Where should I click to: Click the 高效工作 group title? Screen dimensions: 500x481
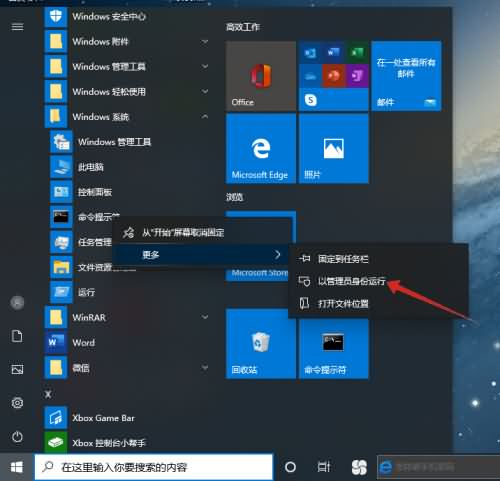243,27
